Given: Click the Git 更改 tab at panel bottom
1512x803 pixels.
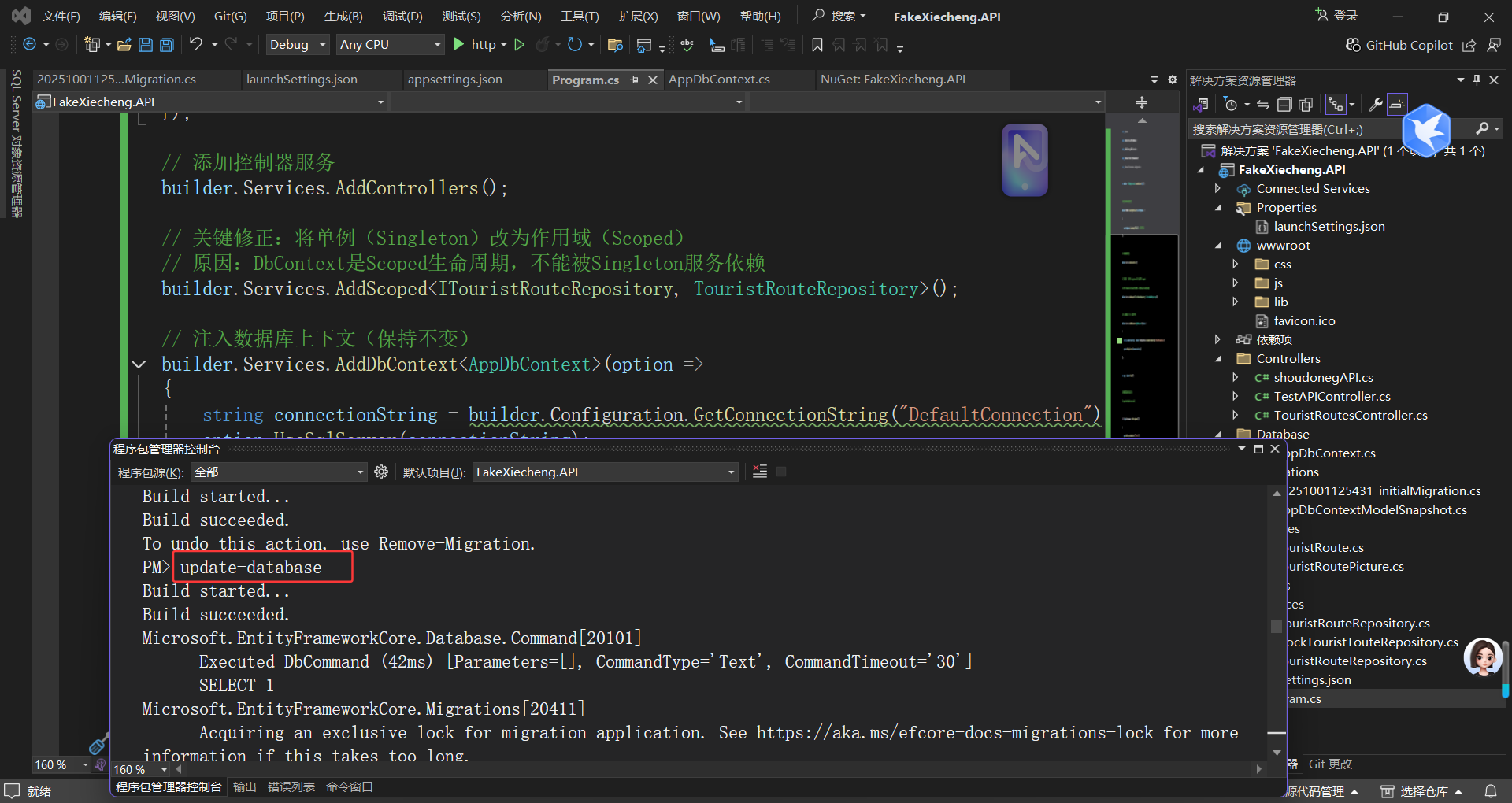Looking at the screenshot, I should 1330,764.
